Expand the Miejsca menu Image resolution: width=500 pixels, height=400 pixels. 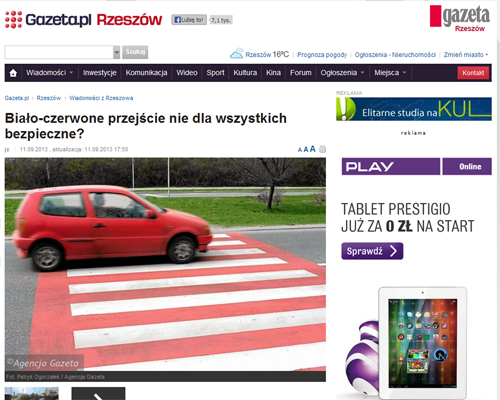pos(390,73)
